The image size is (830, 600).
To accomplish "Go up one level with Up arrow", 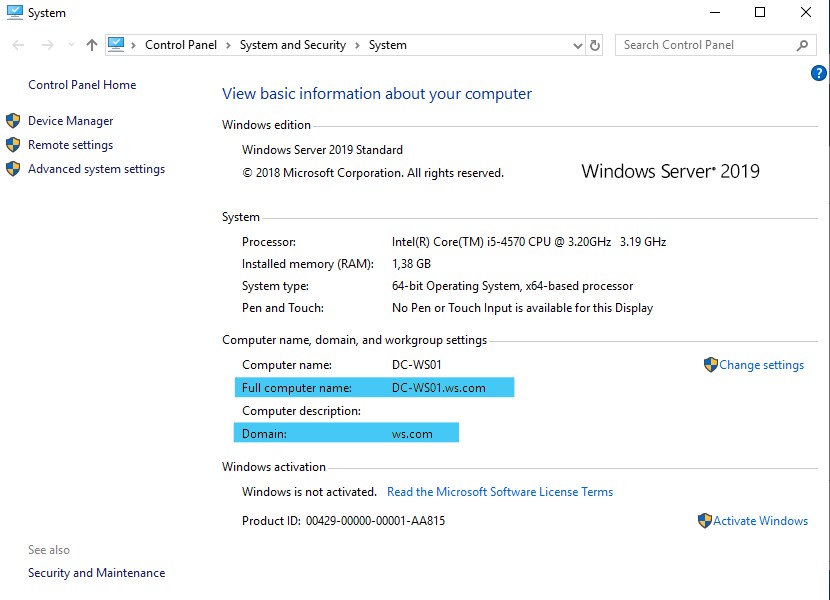I will click(x=92, y=45).
